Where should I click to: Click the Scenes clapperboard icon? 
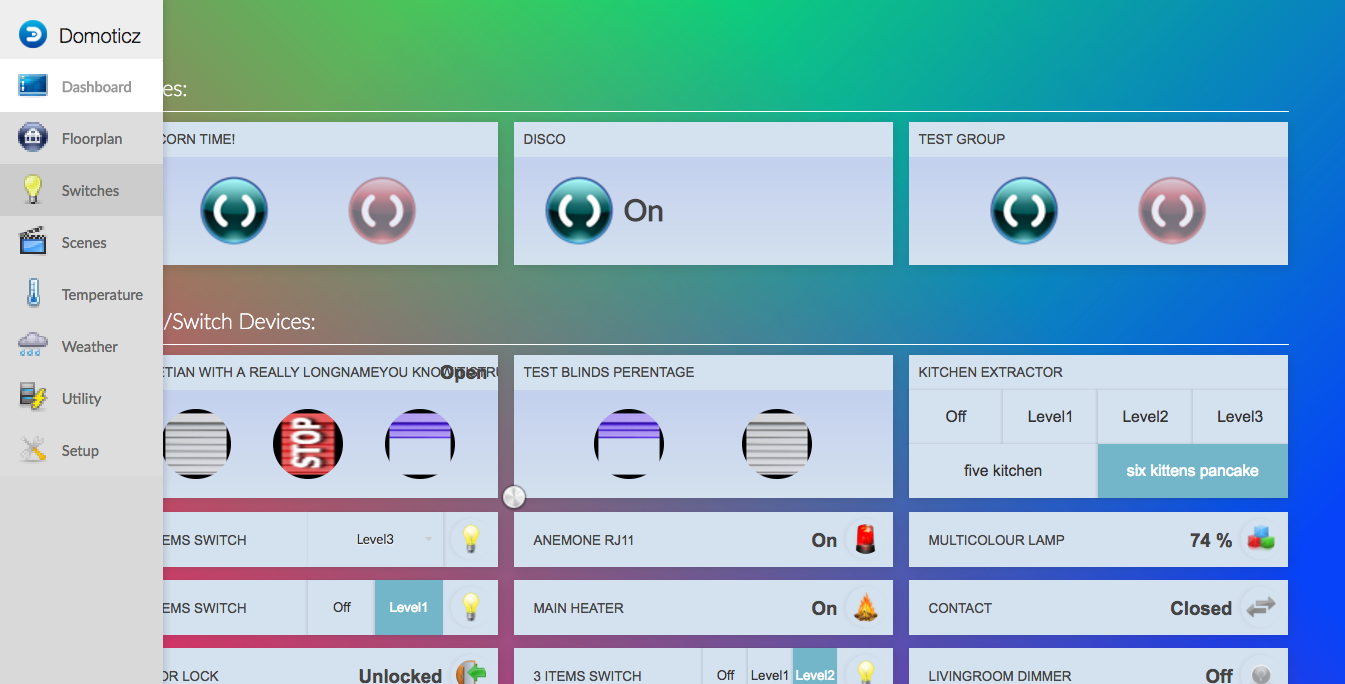pyautogui.click(x=33, y=242)
